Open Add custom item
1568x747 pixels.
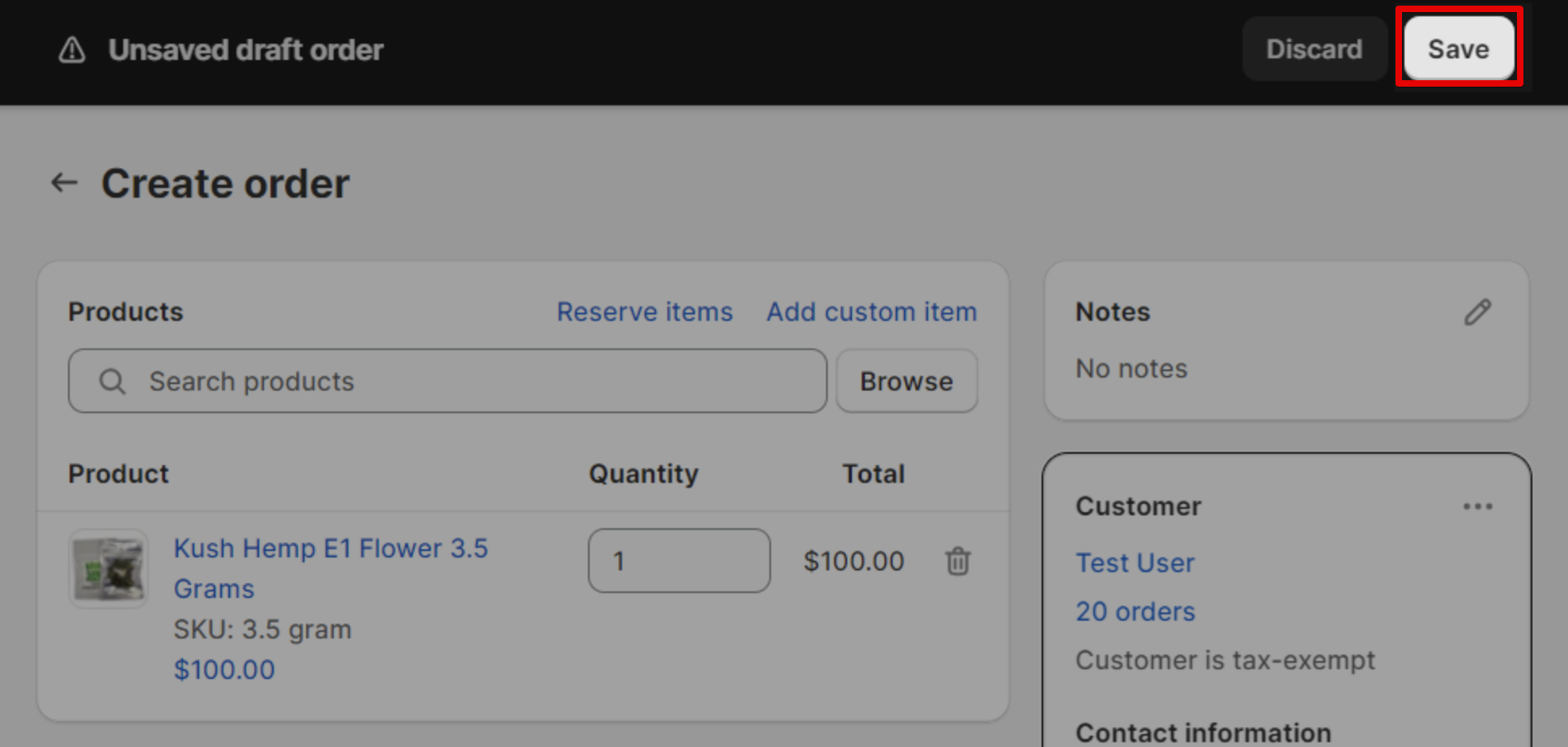[x=871, y=311]
